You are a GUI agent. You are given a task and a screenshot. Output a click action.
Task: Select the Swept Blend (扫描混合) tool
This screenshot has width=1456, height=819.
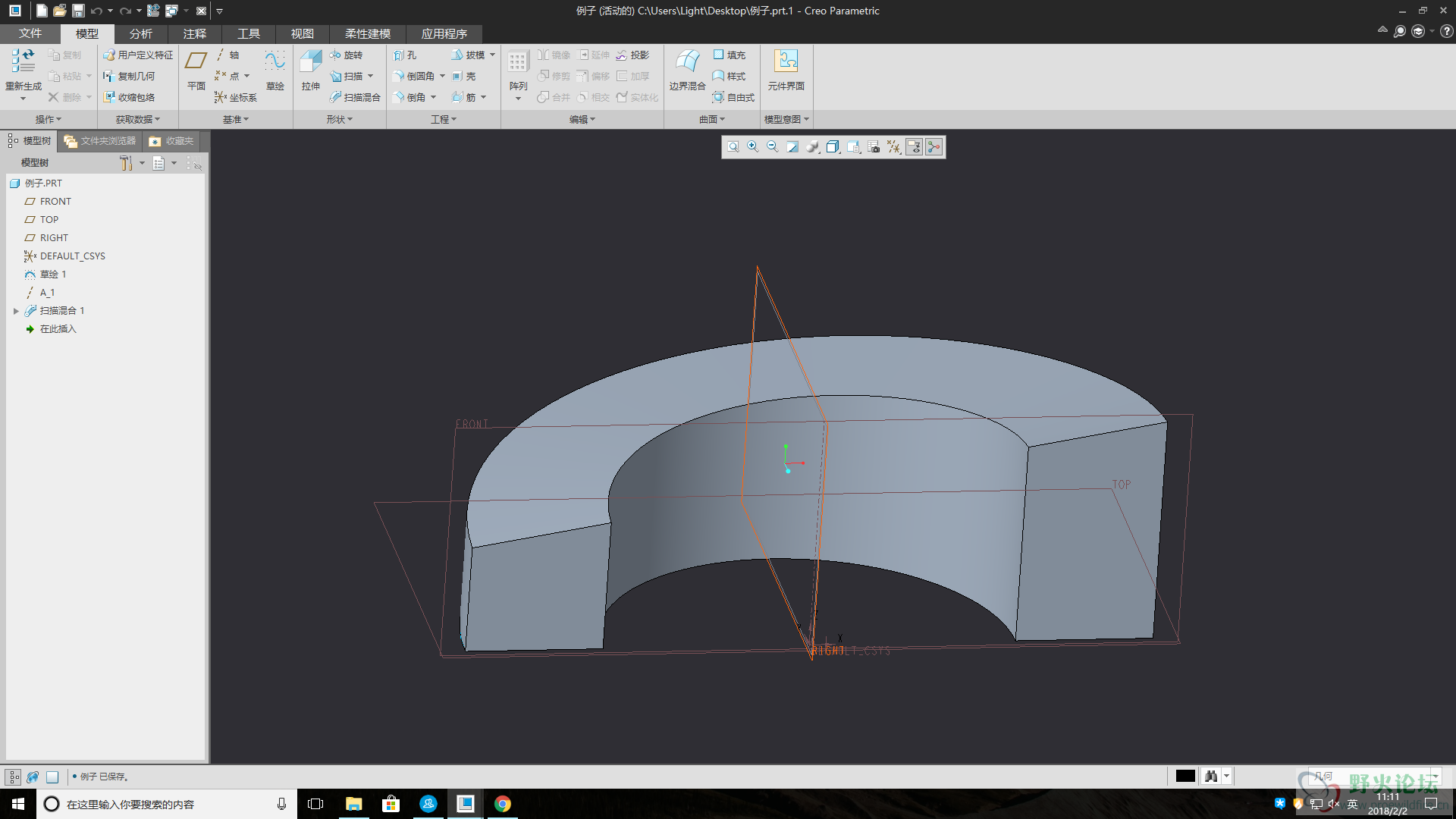click(x=355, y=97)
